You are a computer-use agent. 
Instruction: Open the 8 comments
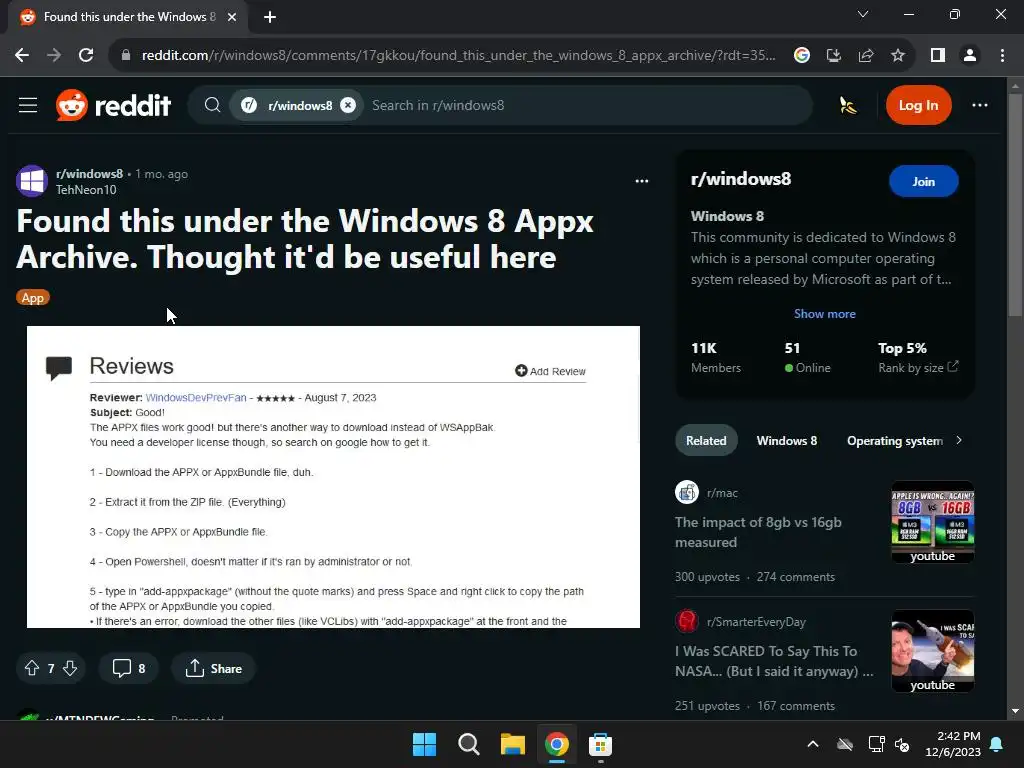[129, 668]
